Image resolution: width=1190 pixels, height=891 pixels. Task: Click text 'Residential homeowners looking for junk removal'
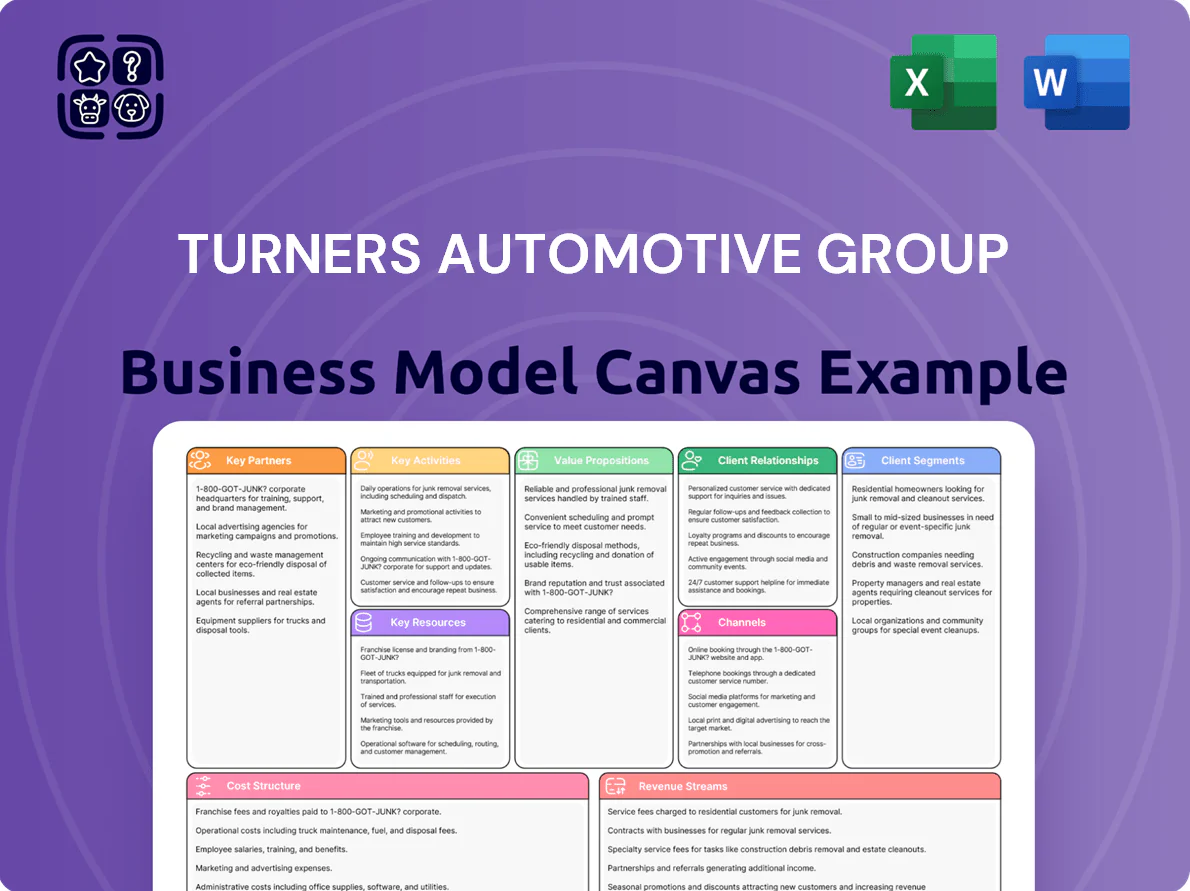tap(918, 494)
